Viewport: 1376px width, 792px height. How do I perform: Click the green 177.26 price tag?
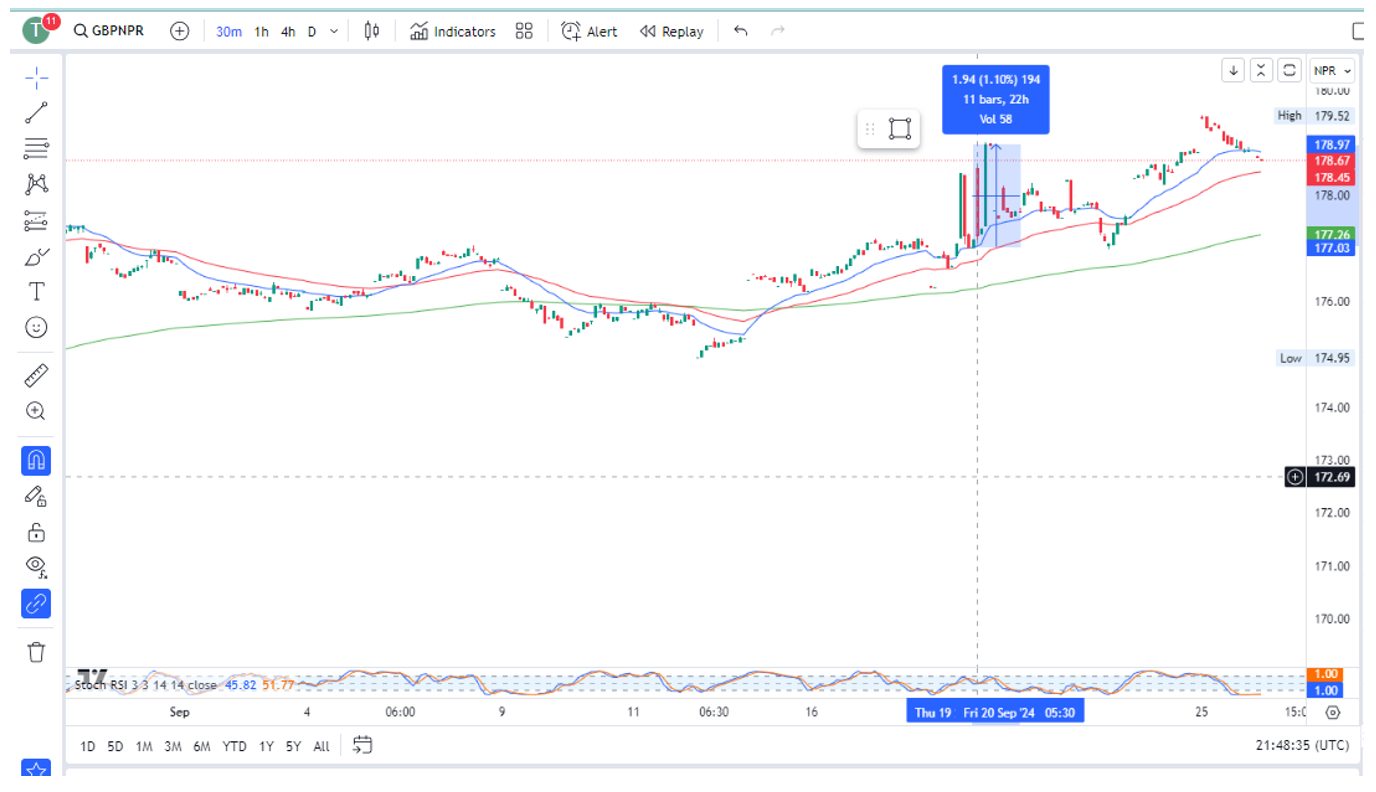coord(1332,233)
